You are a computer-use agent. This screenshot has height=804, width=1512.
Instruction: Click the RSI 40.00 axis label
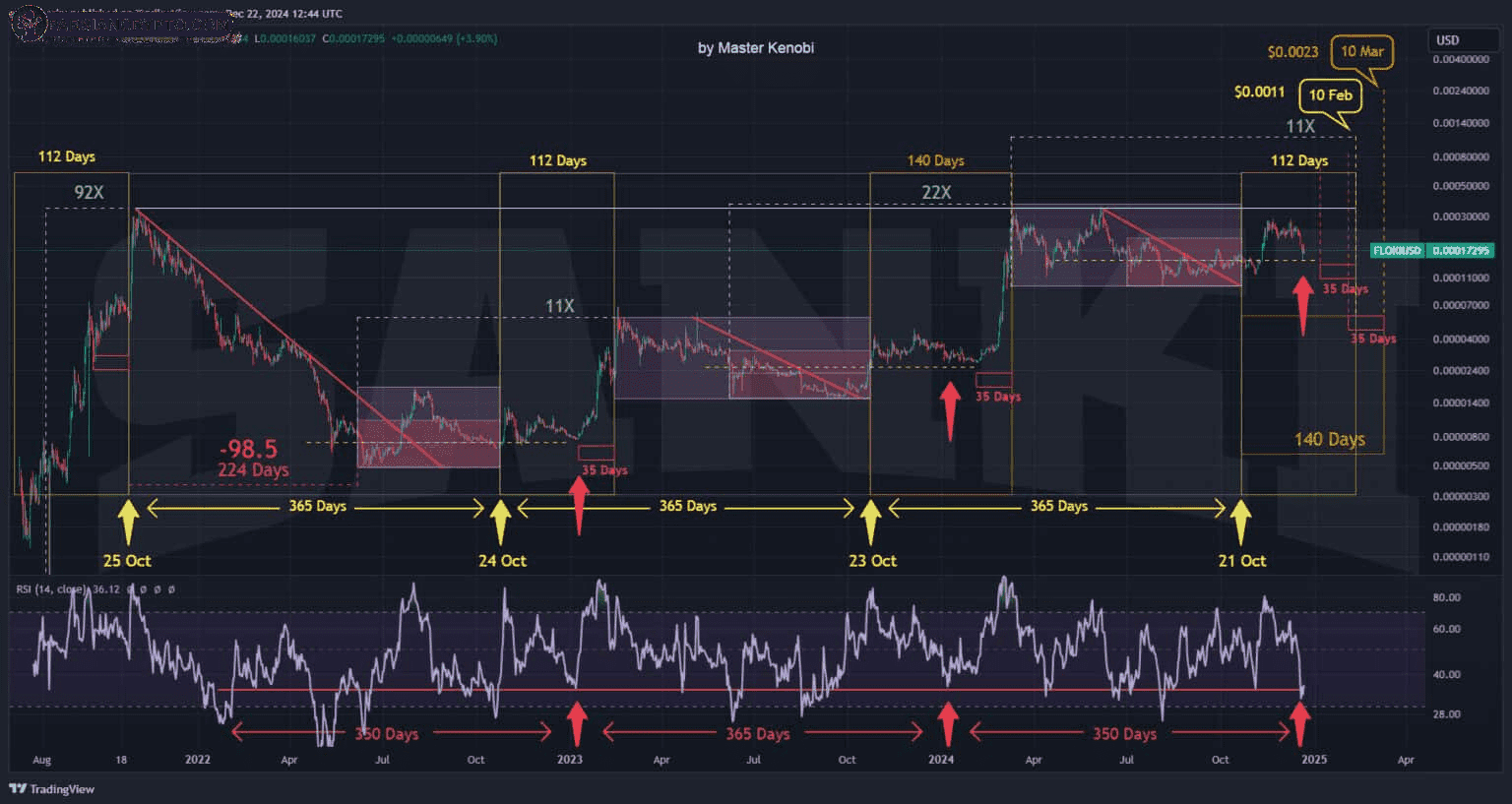pyautogui.click(x=1446, y=675)
